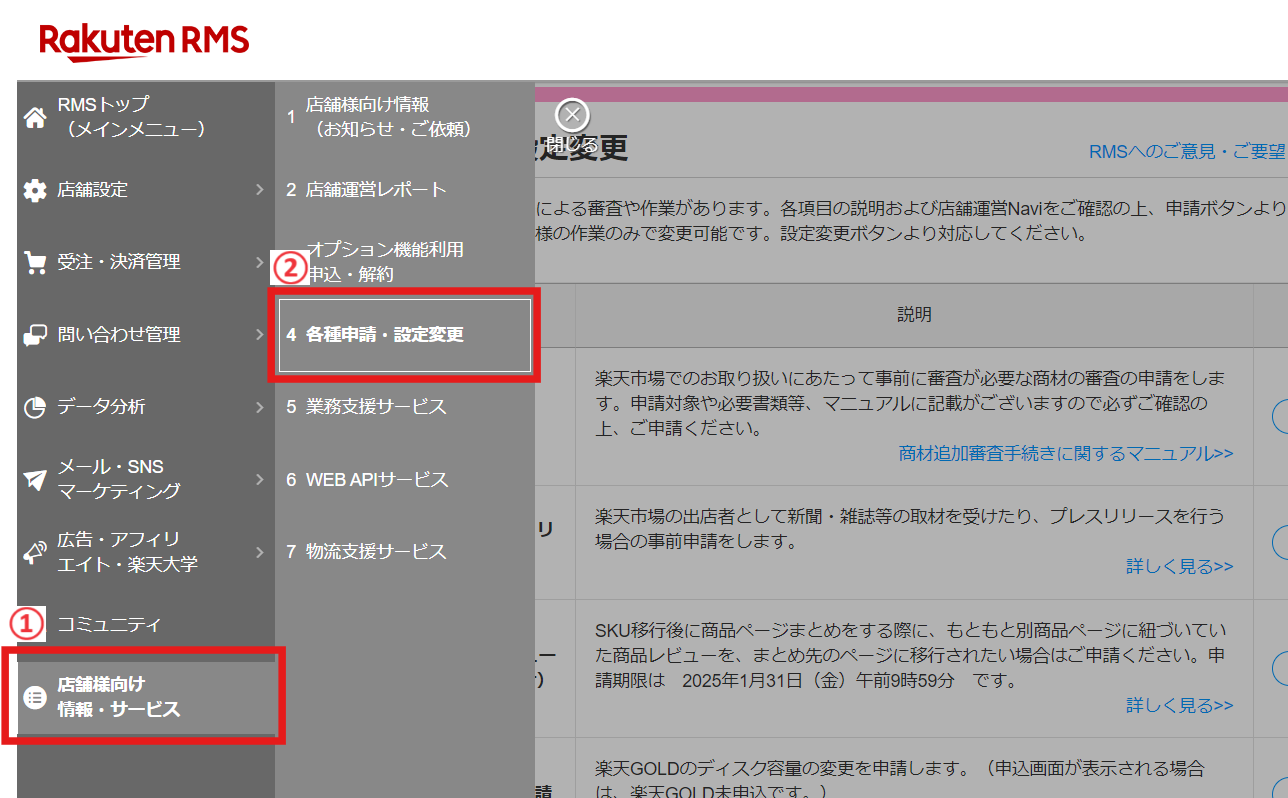Expand the 店舗設定 chevron

pyautogui.click(x=259, y=190)
